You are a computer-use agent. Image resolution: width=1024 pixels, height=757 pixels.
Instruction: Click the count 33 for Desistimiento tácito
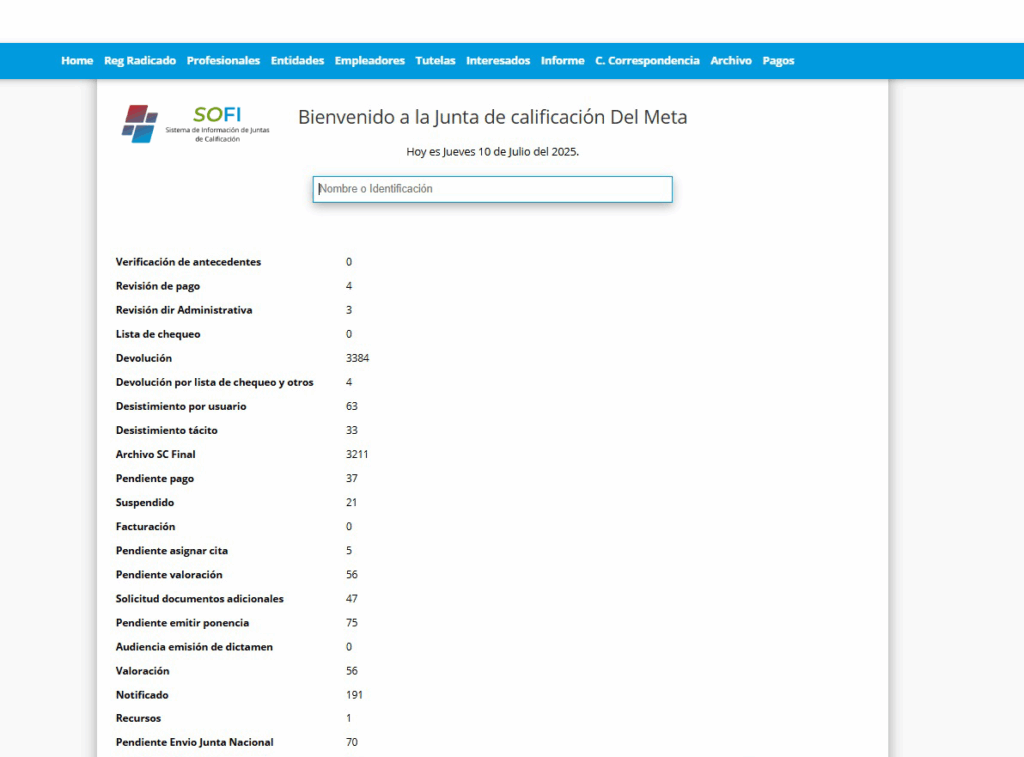coord(351,430)
